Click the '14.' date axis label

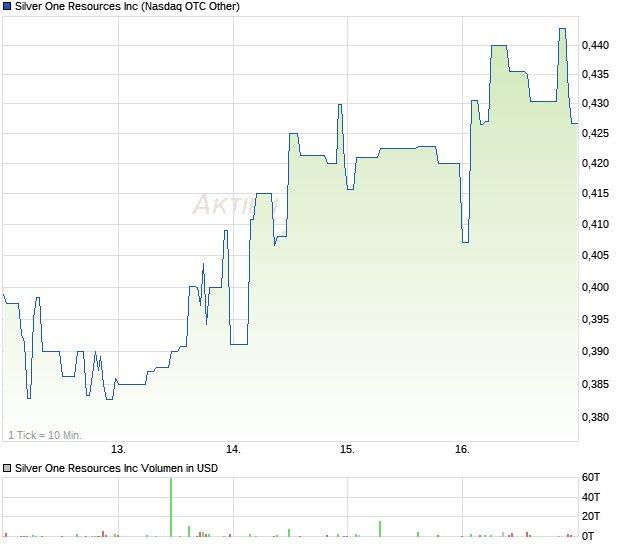[233, 450]
